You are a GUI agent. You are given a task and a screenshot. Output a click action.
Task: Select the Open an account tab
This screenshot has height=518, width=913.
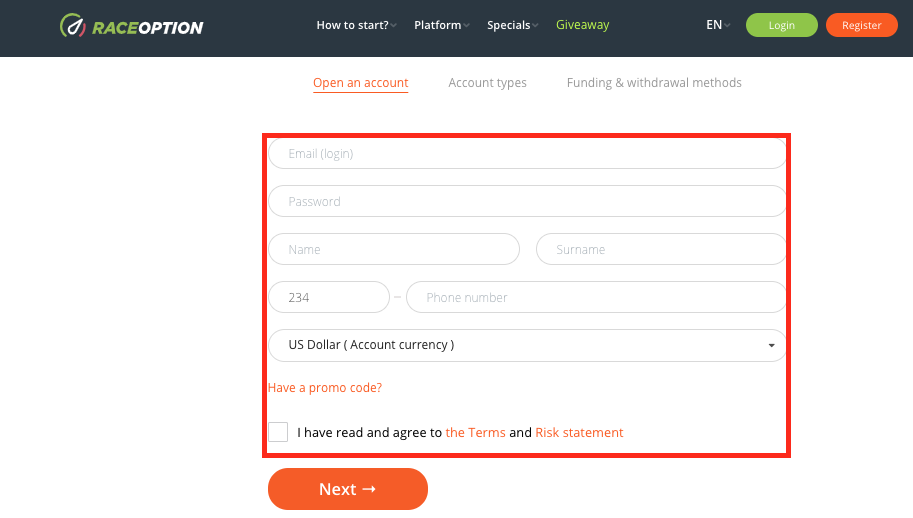click(x=360, y=83)
